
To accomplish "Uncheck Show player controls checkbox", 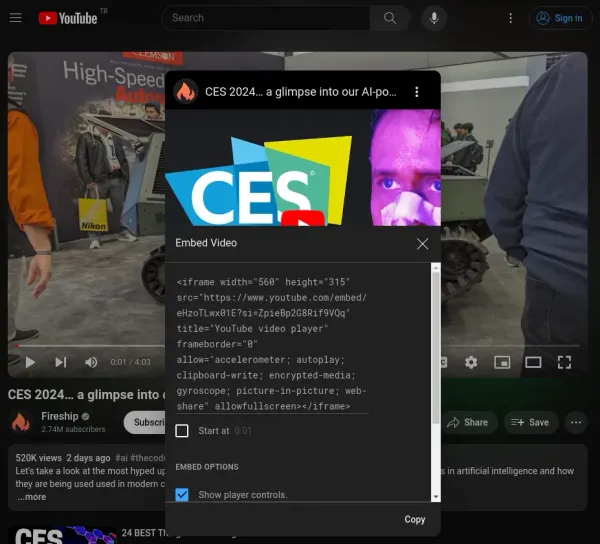I will (182, 495).
